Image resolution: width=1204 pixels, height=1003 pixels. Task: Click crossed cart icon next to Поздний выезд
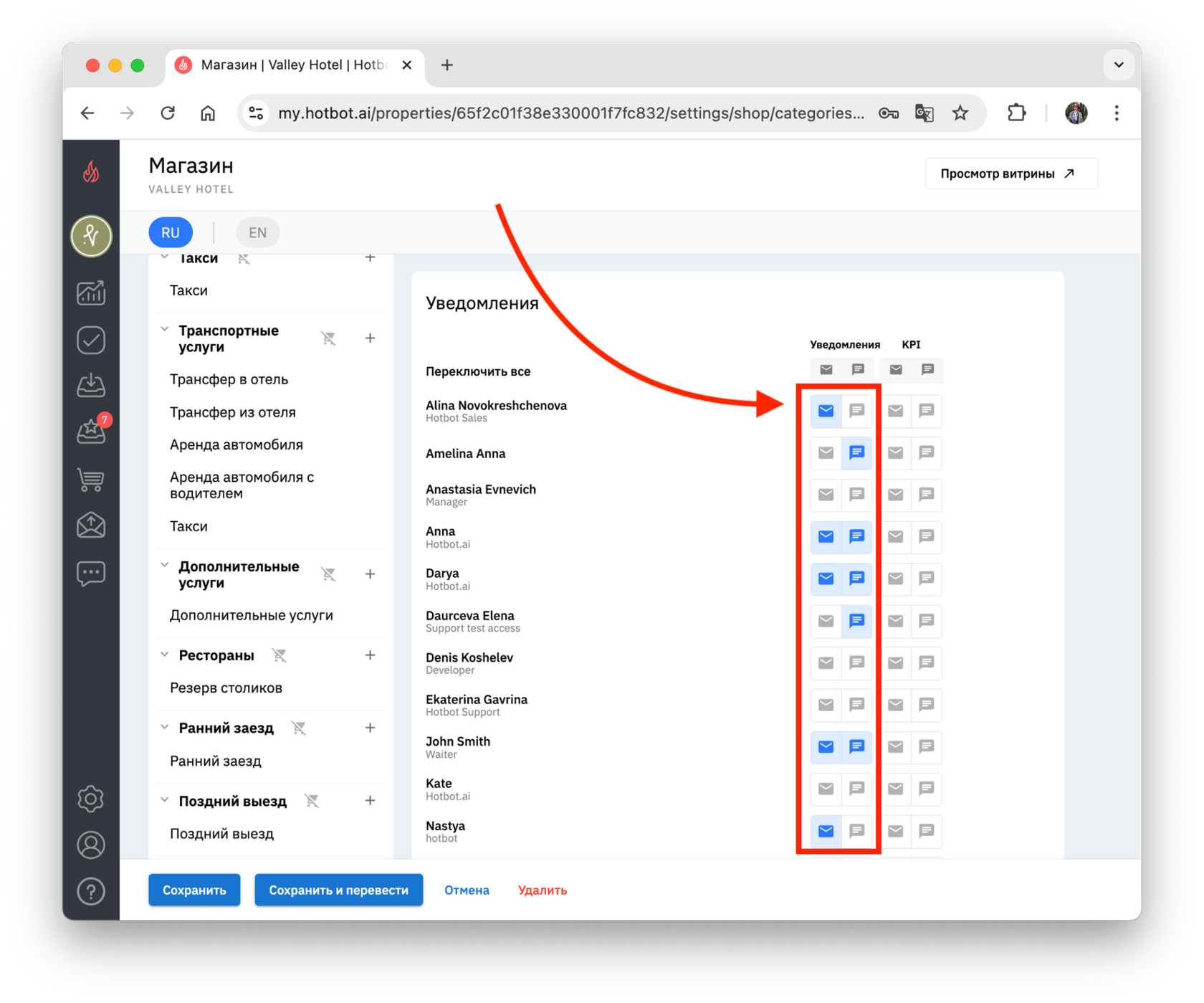click(x=312, y=801)
